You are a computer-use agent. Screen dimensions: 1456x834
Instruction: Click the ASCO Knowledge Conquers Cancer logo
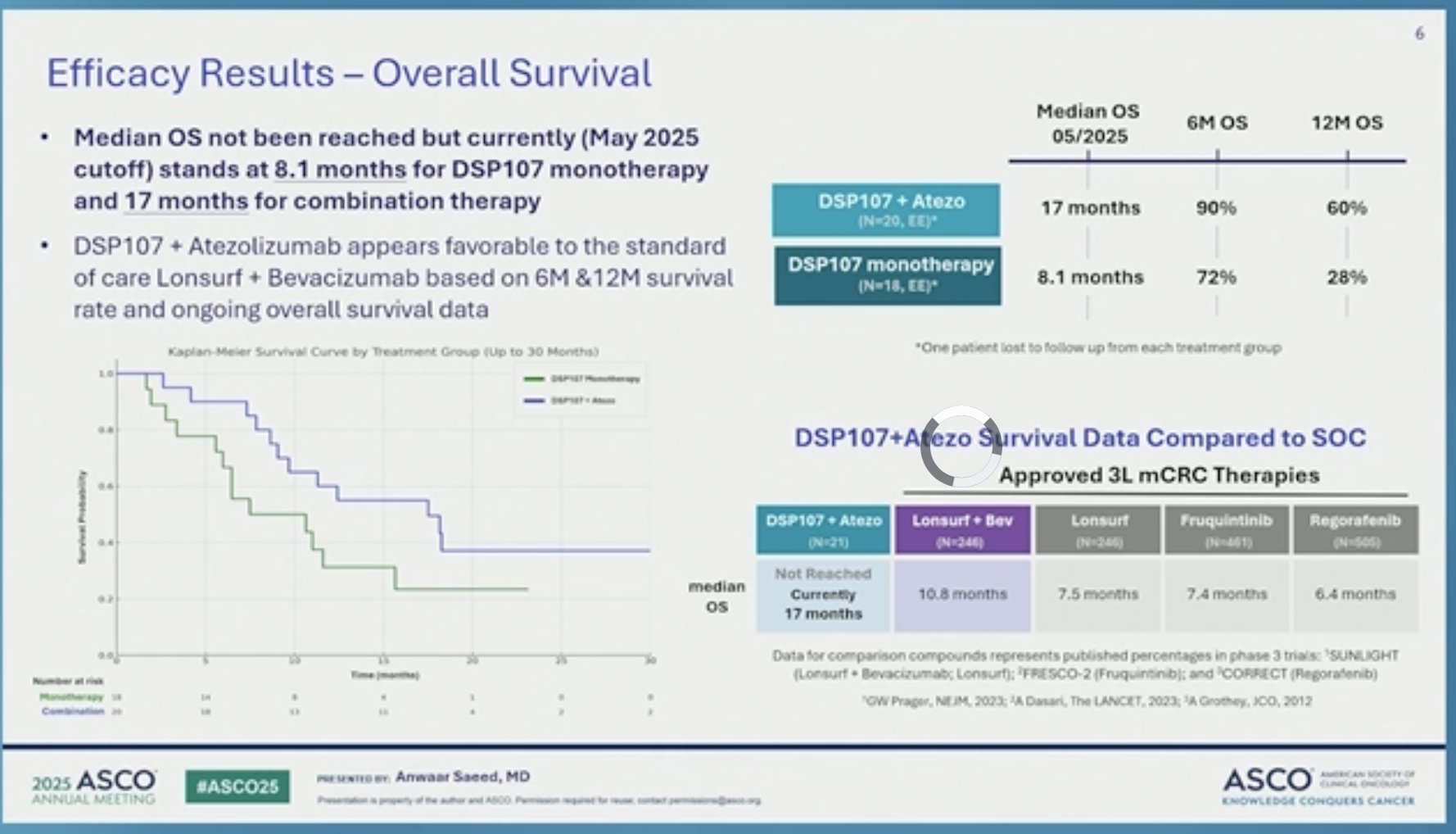(x=1318, y=786)
